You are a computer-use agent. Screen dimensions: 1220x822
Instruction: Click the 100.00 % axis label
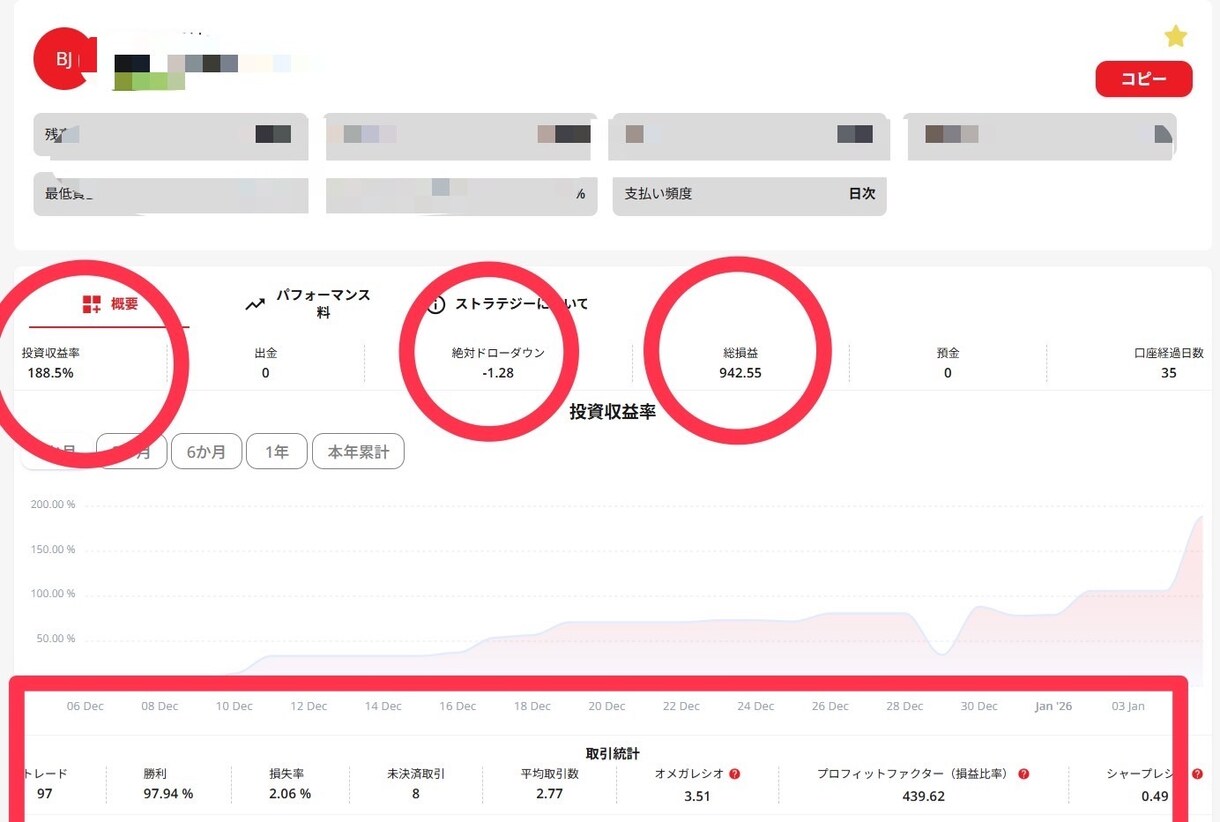53,594
